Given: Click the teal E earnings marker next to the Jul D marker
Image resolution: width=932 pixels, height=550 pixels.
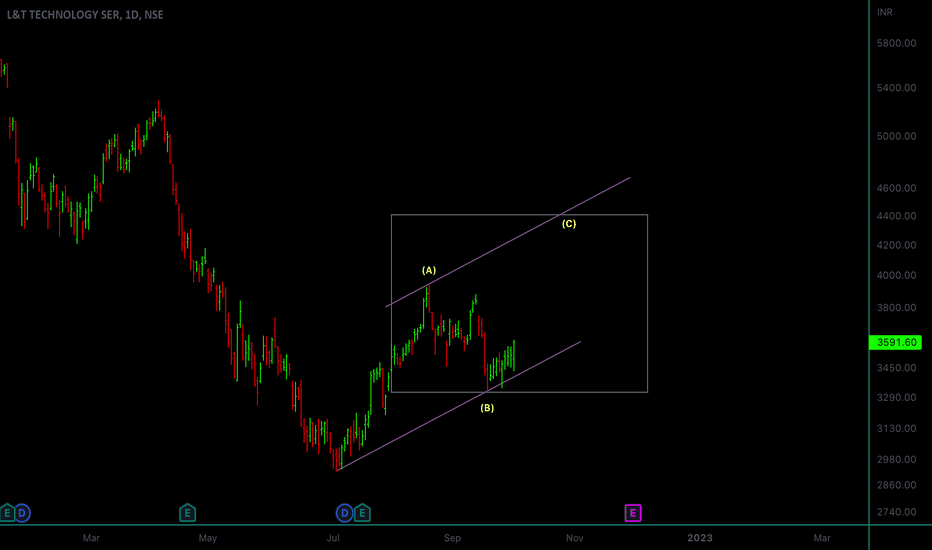Looking at the screenshot, I should tap(362, 513).
